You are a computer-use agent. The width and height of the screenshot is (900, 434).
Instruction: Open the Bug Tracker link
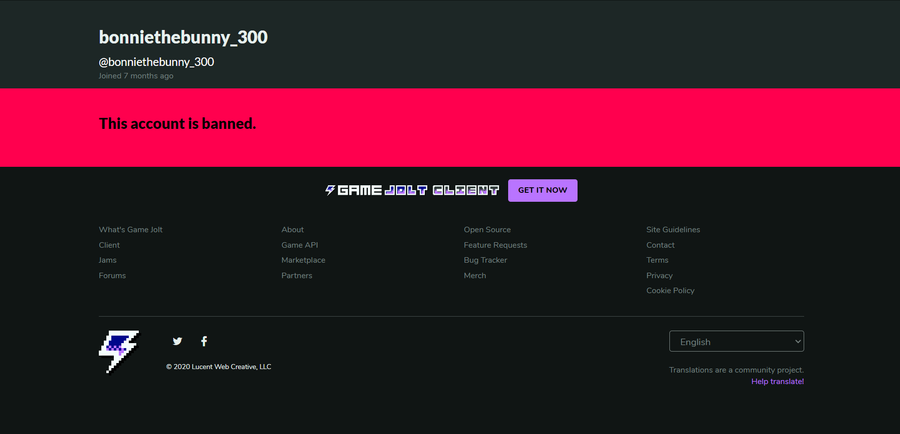click(485, 260)
